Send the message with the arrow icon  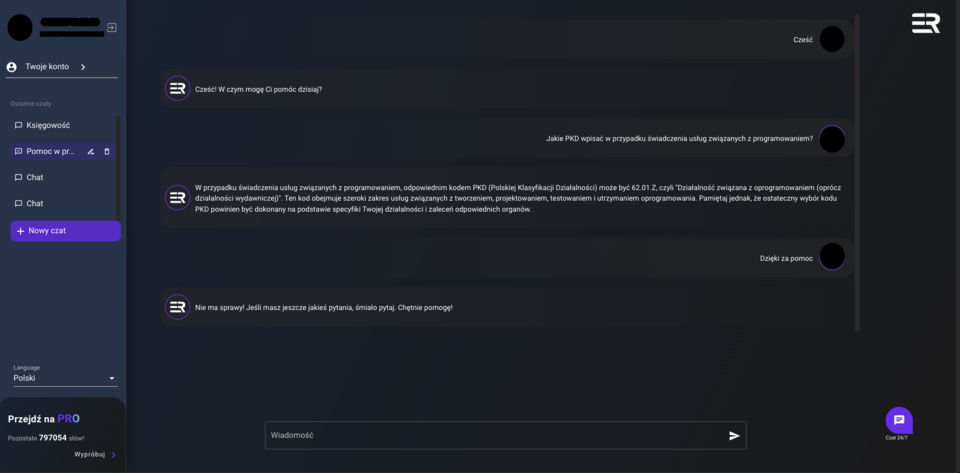pos(734,436)
